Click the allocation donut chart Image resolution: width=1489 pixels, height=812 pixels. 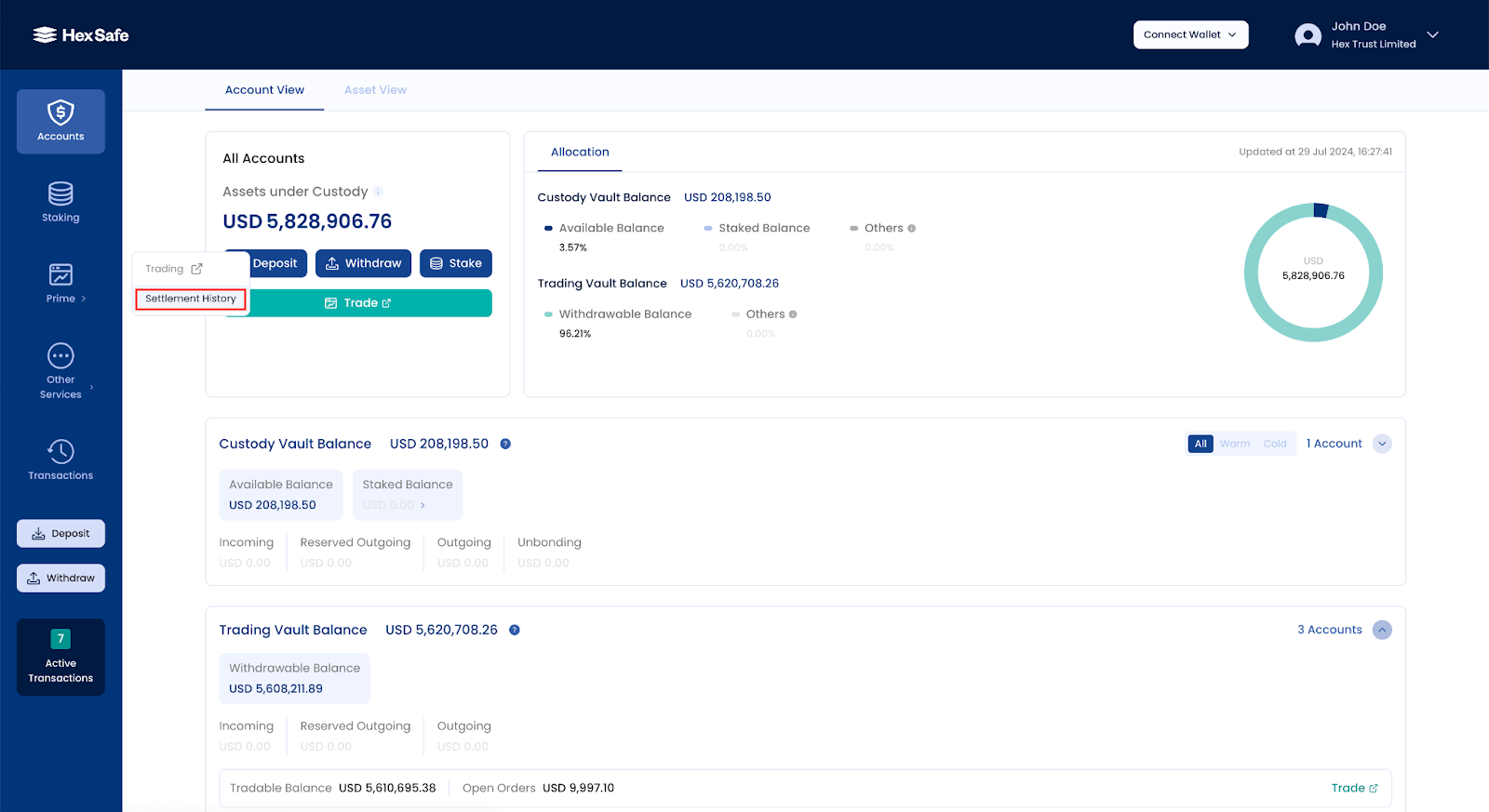point(1313,273)
